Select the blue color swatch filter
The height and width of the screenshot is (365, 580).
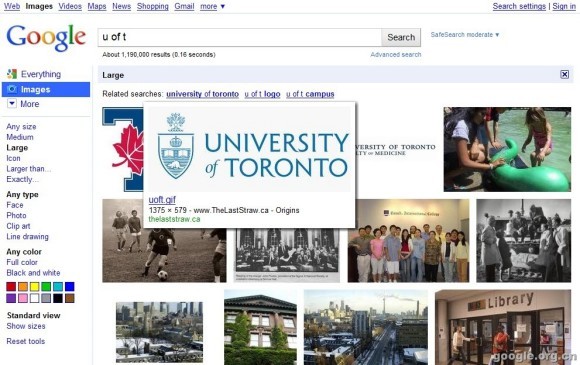click(70, 287)
